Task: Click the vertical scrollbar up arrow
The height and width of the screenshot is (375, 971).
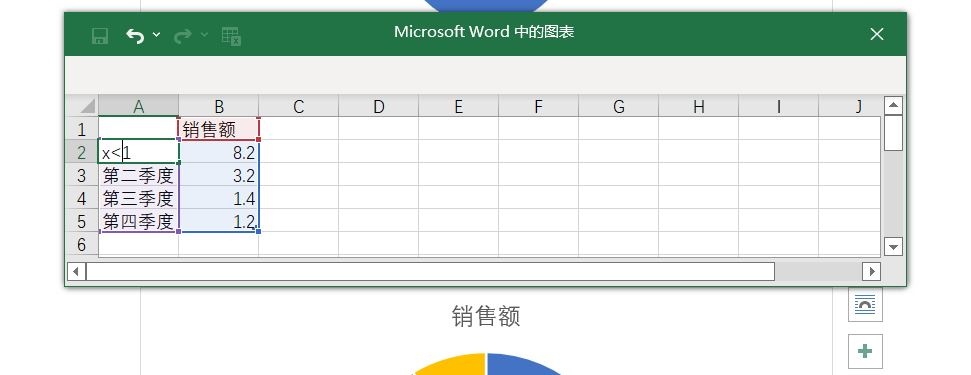Action: [x=893, y=105]
